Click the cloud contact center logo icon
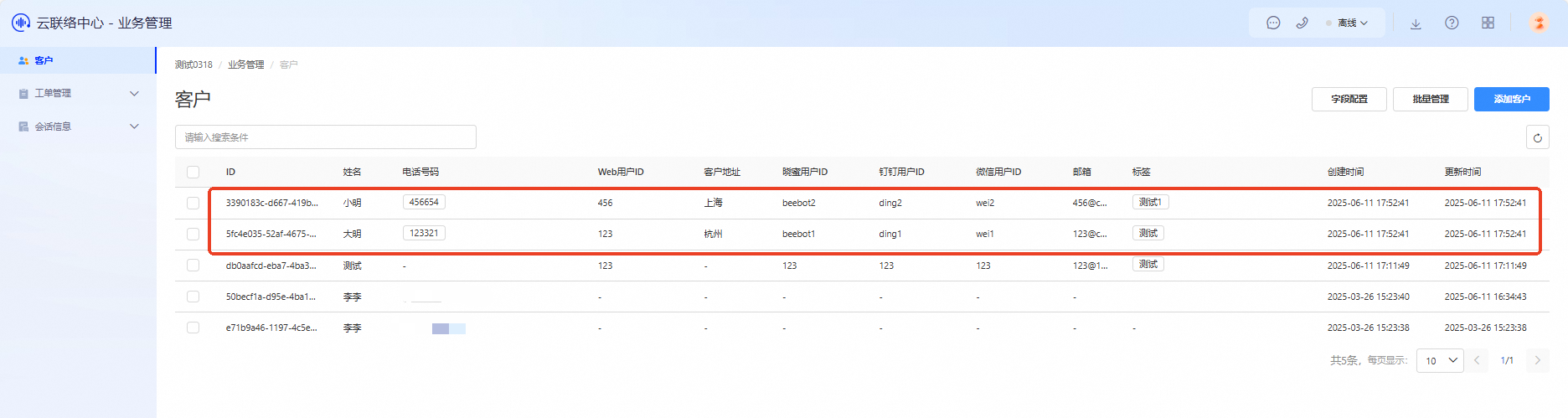The height and width of the screenshot is (418, 1568). pyautogui.click(x=21, y=23)
